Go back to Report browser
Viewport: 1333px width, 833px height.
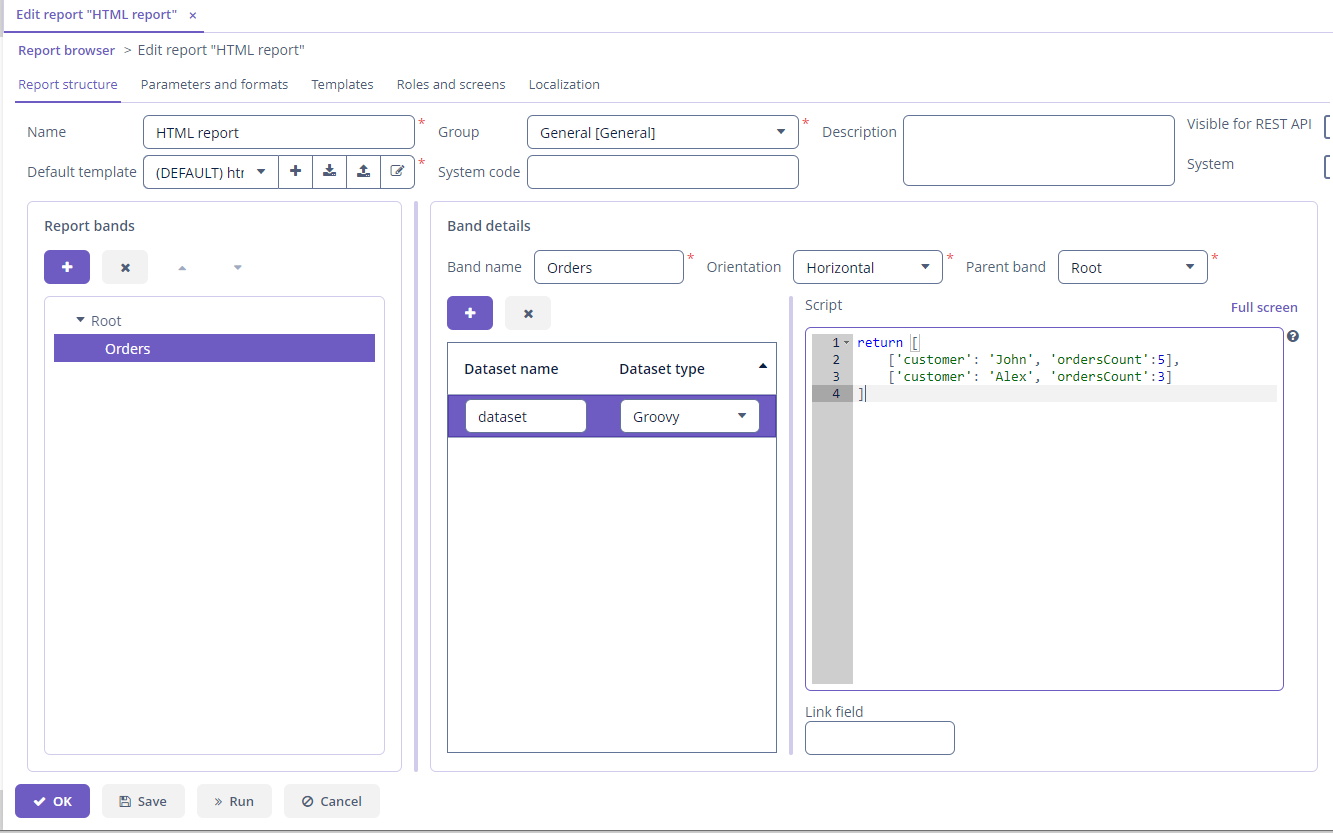coord(66,50)
